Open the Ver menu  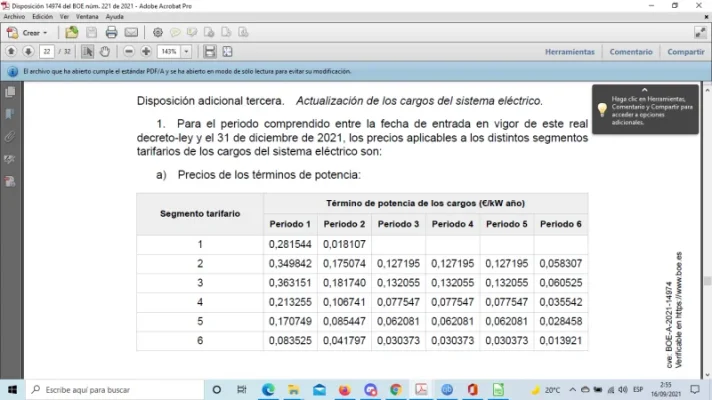coord(64,16)
